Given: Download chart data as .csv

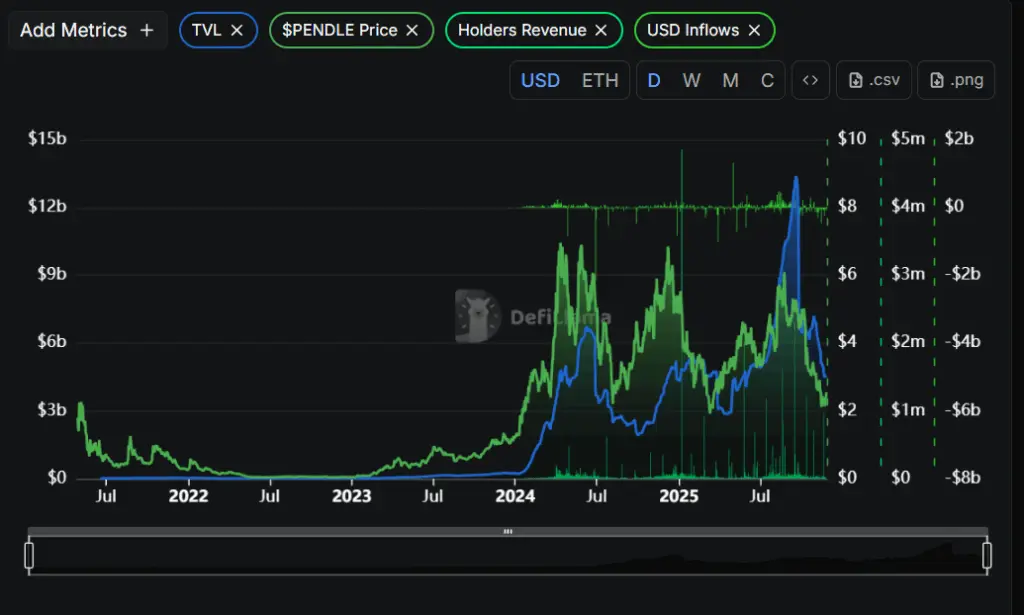Looking at the screenshot, I should tap(874, 80).
